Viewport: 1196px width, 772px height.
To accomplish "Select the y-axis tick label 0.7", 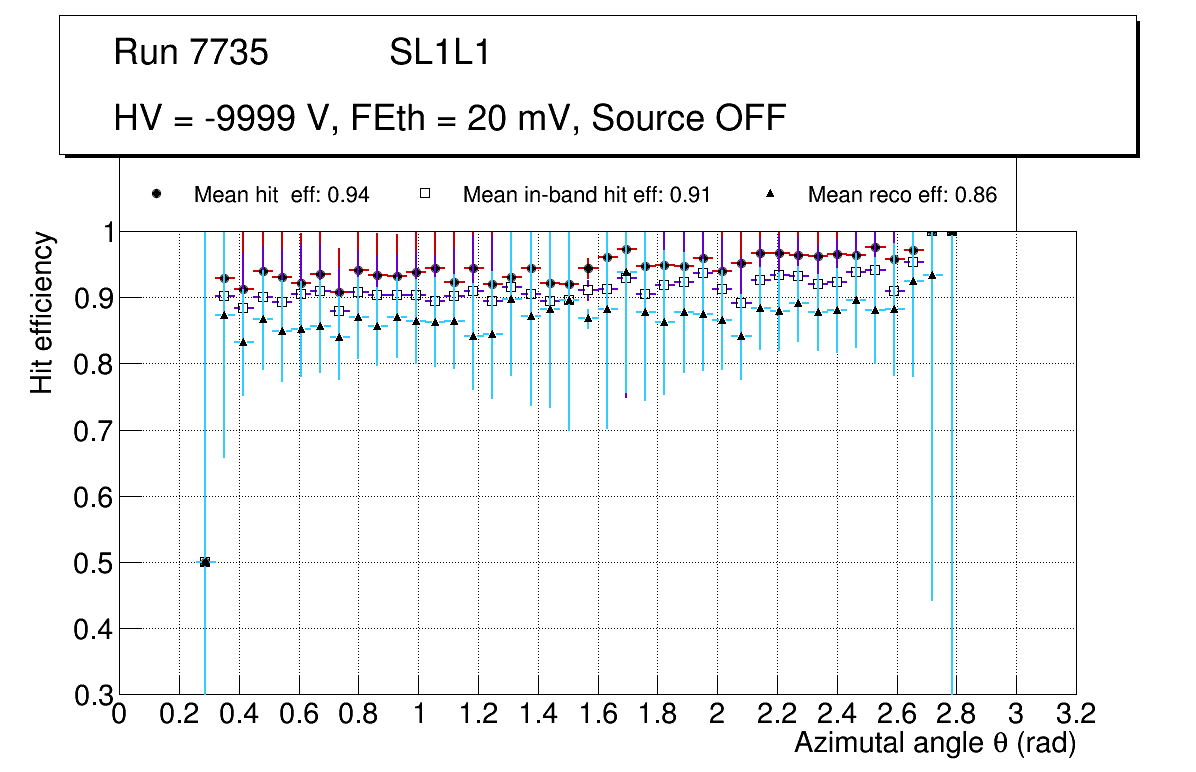I will pyautogui.click(x=92, y=430).
